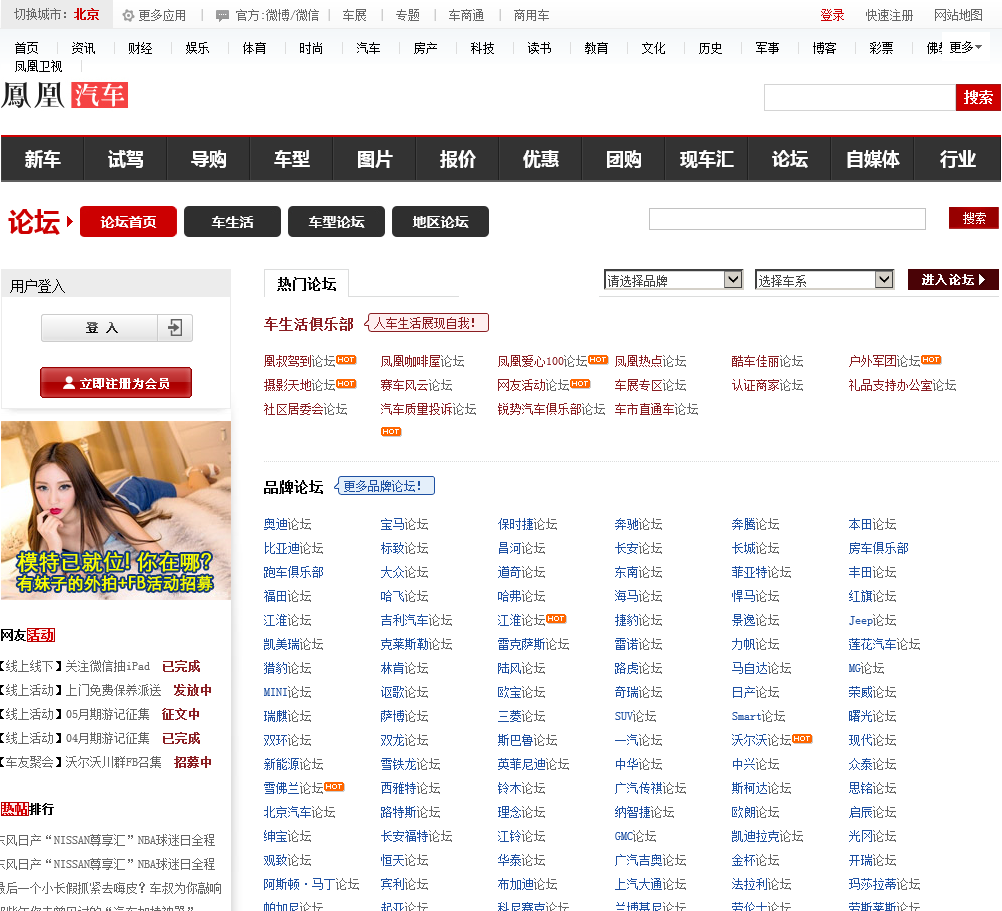
Task: Open 沃尔沃川群FB召集 activity
Action: [113, 762]
